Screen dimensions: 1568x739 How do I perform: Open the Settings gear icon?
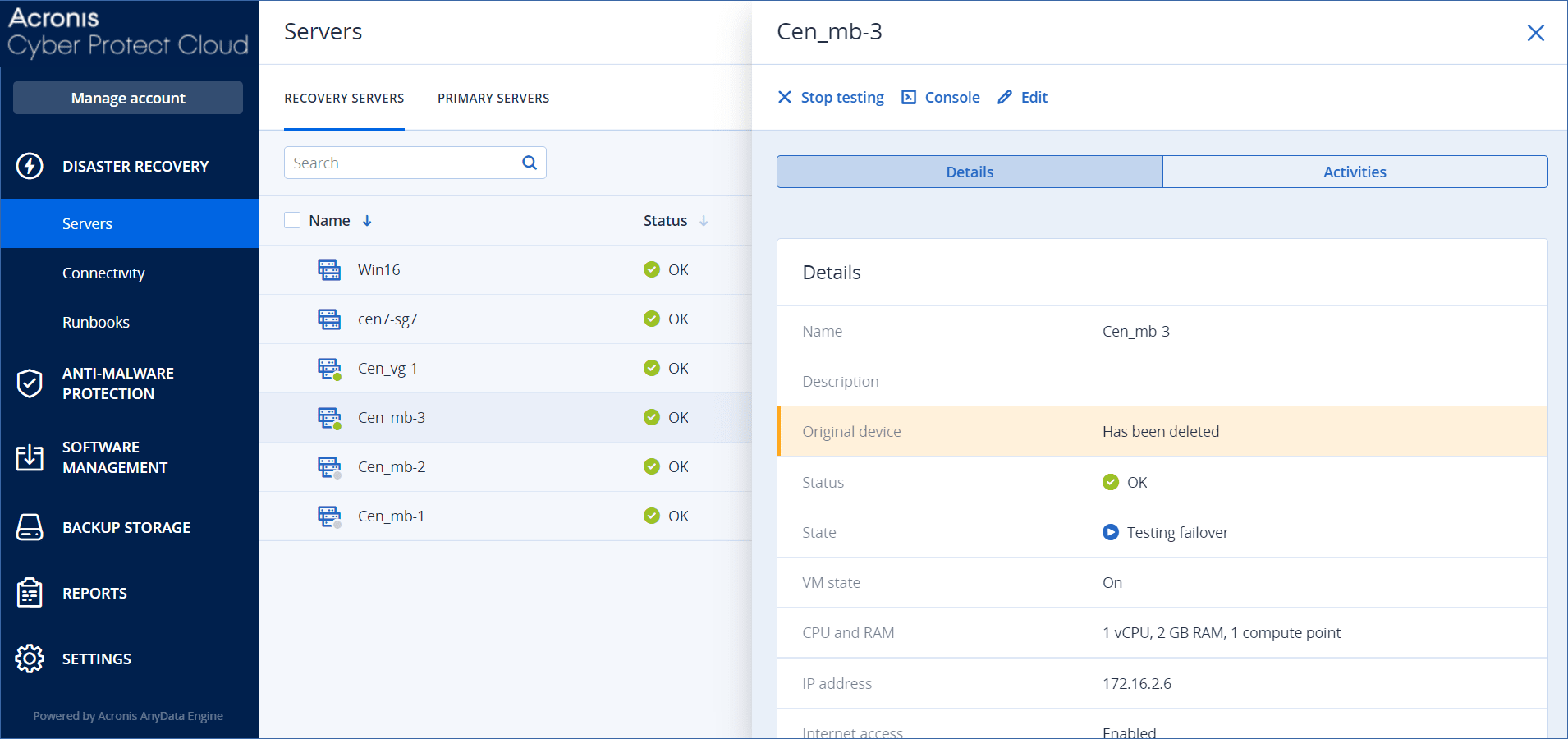(30, 658)
